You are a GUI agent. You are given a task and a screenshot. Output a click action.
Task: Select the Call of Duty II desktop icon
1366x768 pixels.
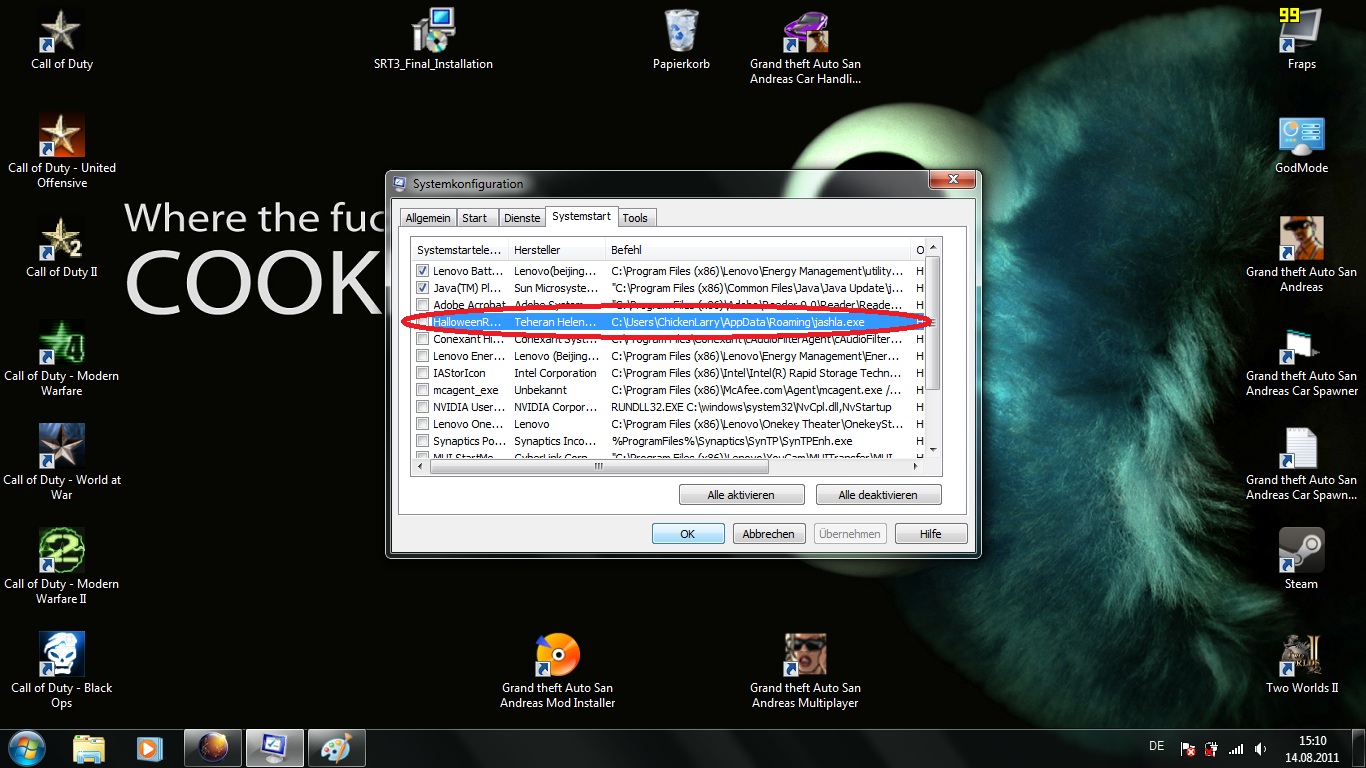pyautogui.click(x=62, y=248)
